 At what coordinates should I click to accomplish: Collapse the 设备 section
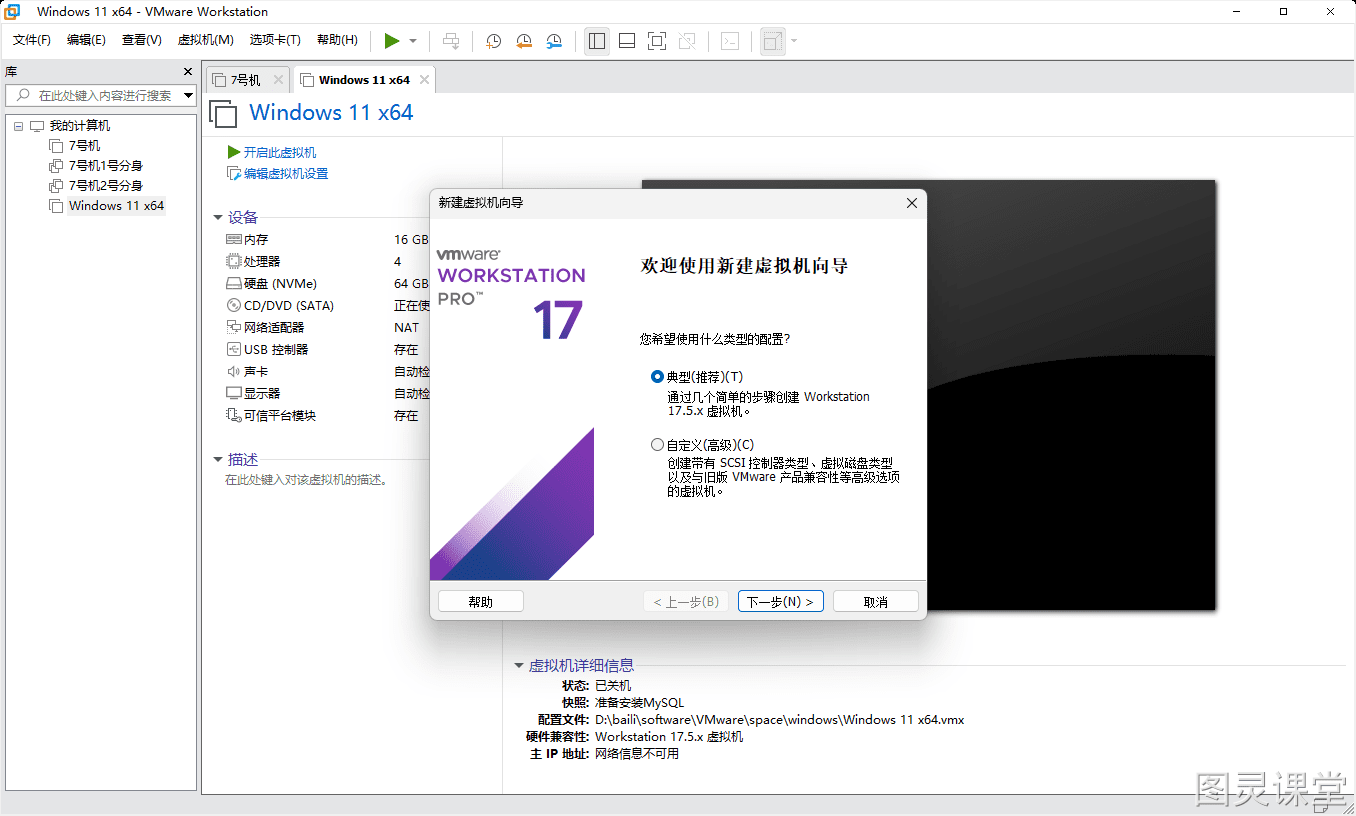(x=218, y=217)
